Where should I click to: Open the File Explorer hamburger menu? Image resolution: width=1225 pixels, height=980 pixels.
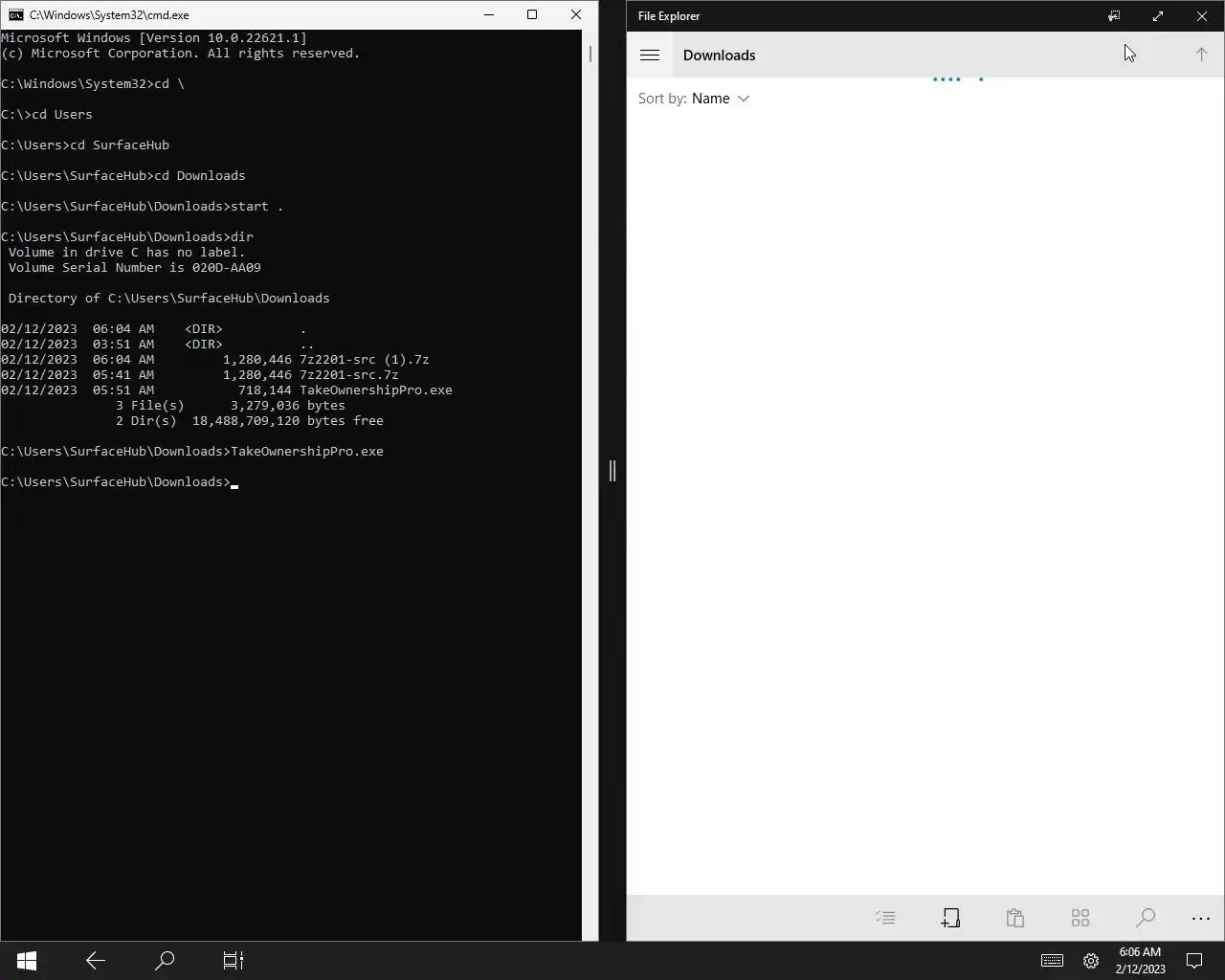coord(650,55)
